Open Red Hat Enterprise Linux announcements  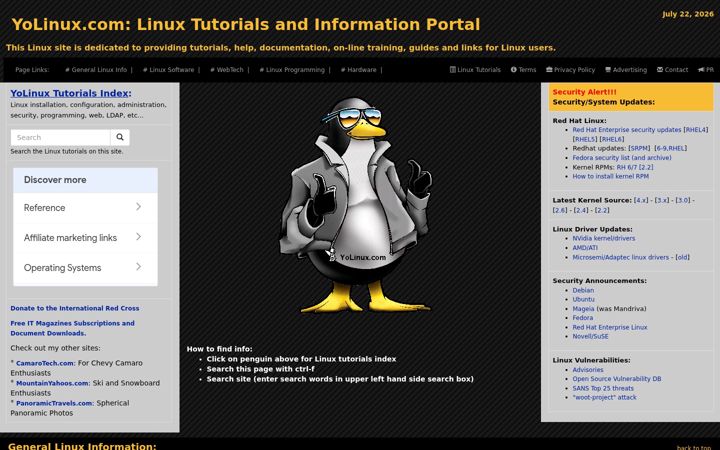610,327
